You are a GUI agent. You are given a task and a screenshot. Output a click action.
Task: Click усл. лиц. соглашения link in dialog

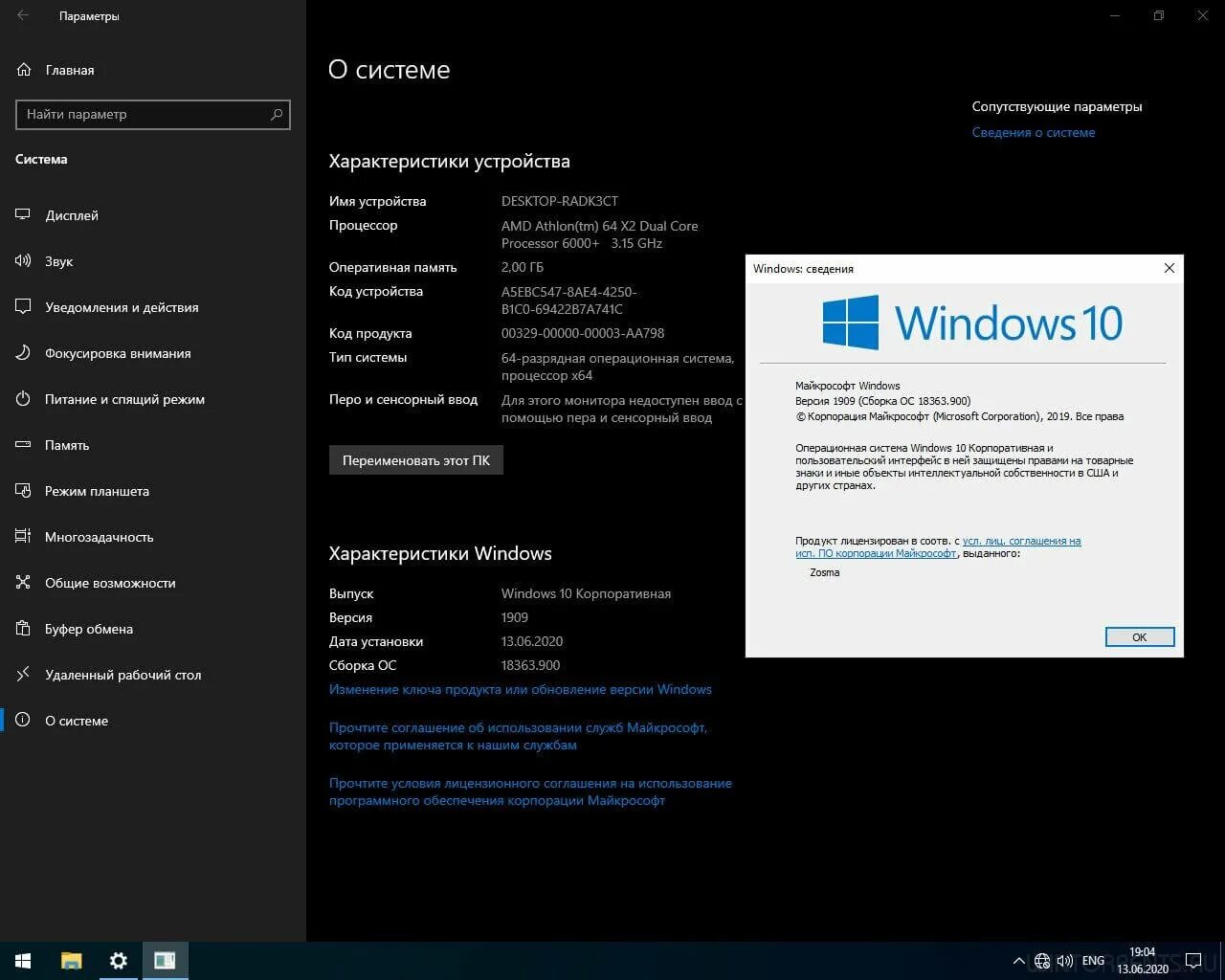point(1021,541)
